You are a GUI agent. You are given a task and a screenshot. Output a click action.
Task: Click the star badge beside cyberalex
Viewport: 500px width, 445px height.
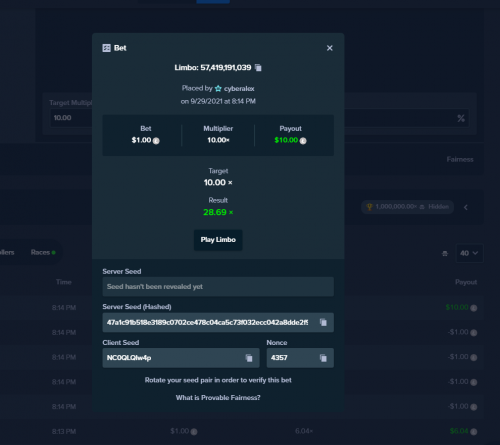[218, 89]
